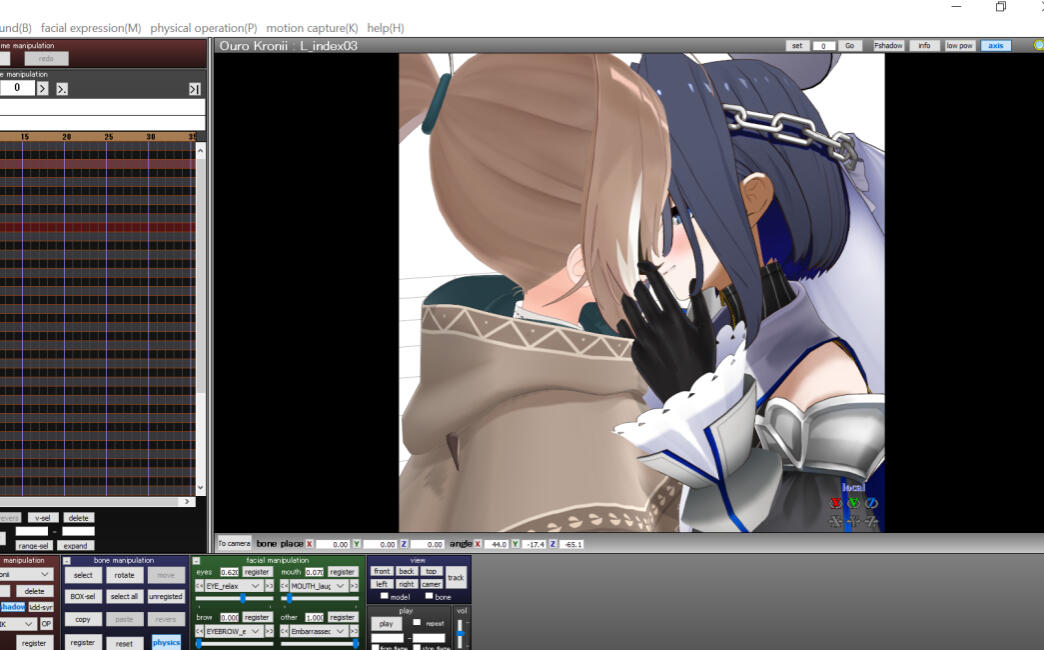Collapse the facial manipulation panel
Screen dimensions: 1044x650
(196, 561)
